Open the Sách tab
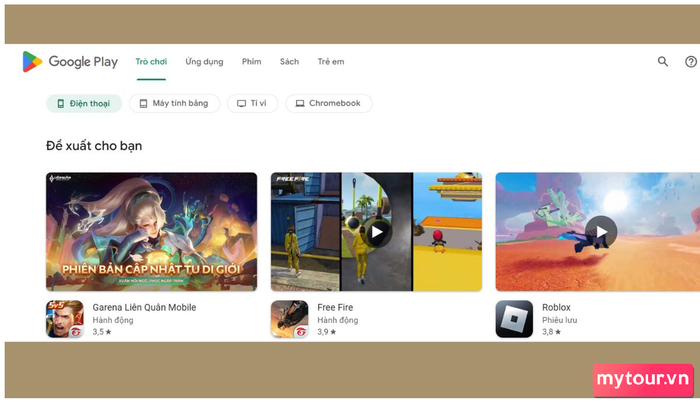Viewport: 700px width, 405px height. tap(289, 62)
